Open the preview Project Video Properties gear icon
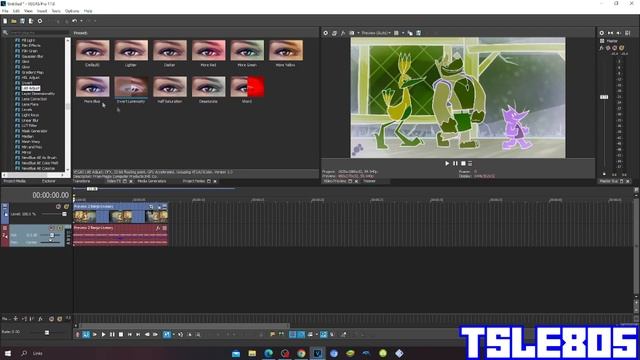640x360 pixels. coord(325,33)
